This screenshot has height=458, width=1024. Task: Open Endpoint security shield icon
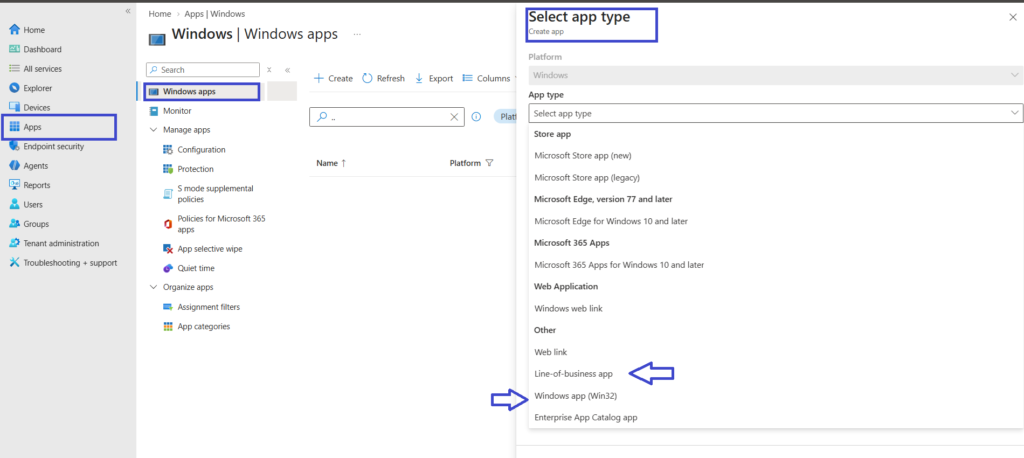(14, 146)
